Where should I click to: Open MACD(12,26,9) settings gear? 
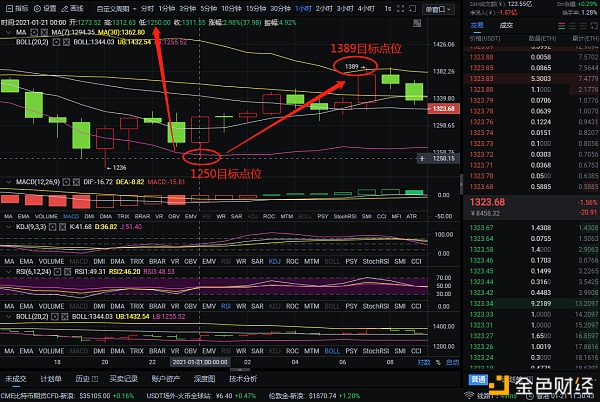[x=66, y=182]
